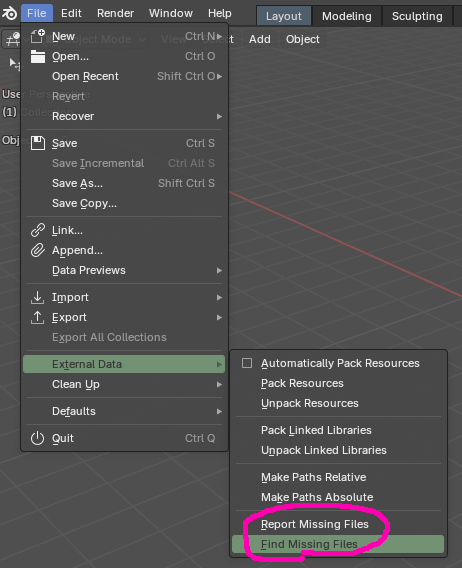This screenshot has width=462, height=568.
Task: Expand the Data Previews submenu
Action: point(219,271)
